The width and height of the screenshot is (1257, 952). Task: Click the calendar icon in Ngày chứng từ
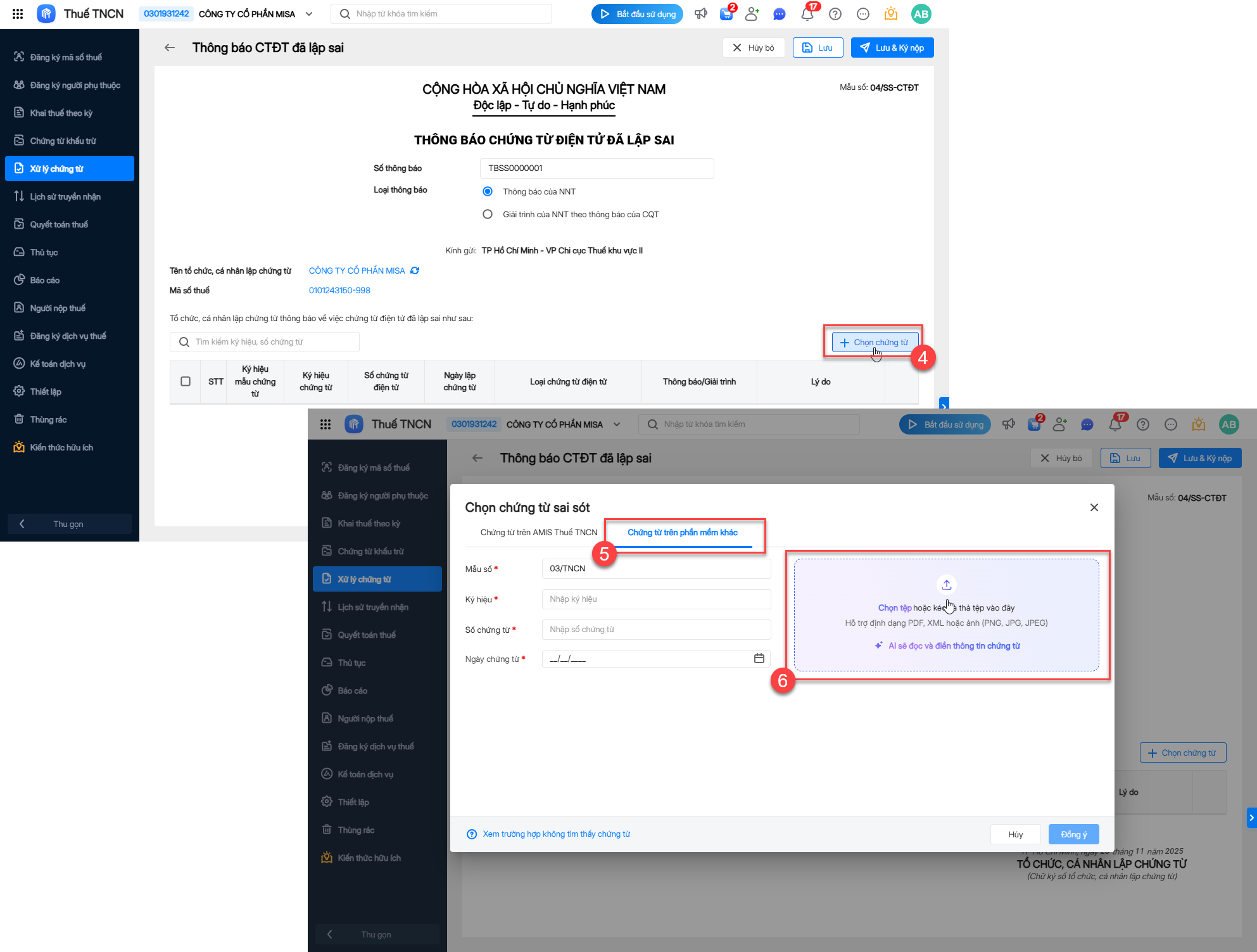point(759,659)
